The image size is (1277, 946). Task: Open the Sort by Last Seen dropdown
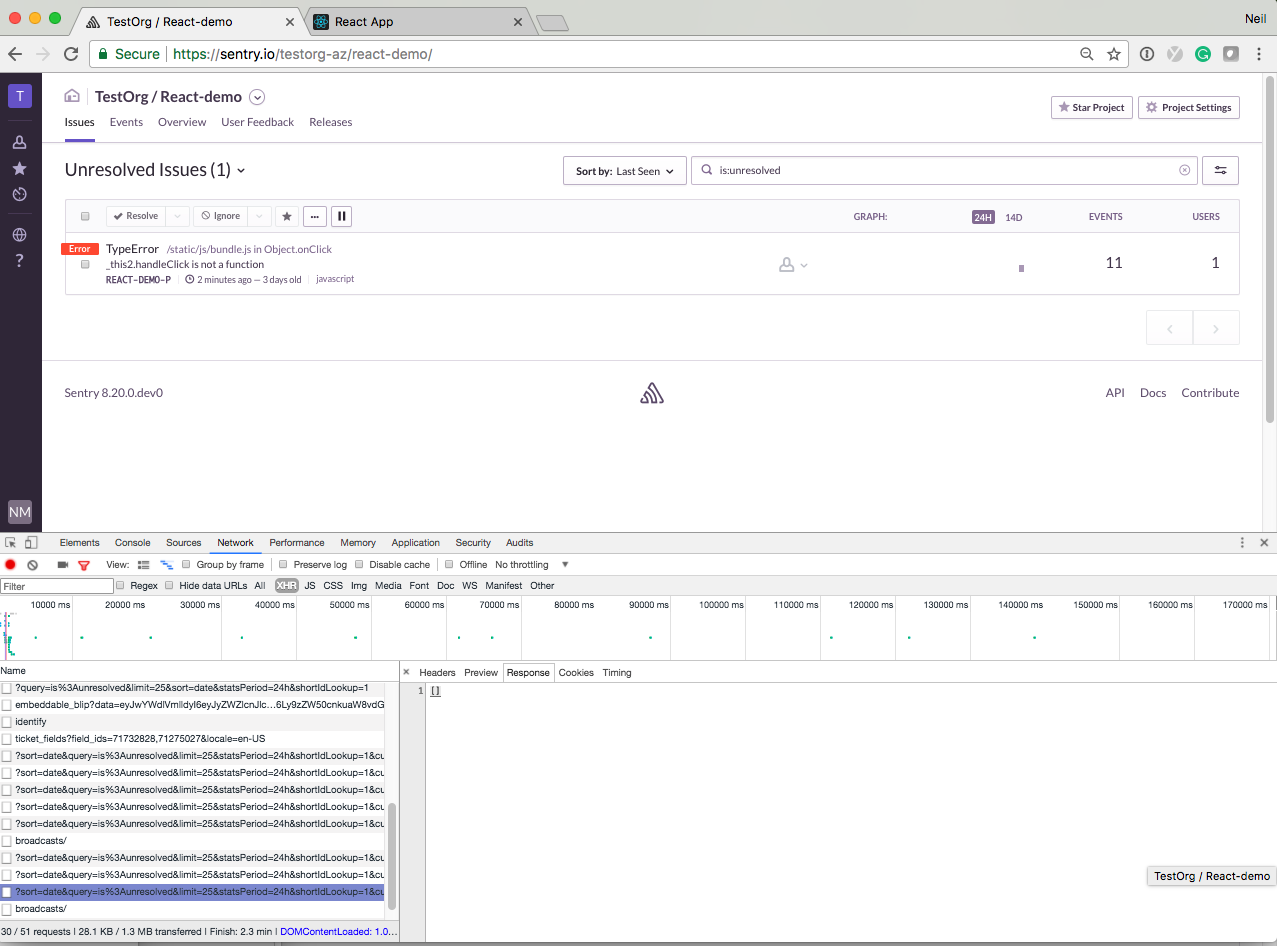coord(625,171)
